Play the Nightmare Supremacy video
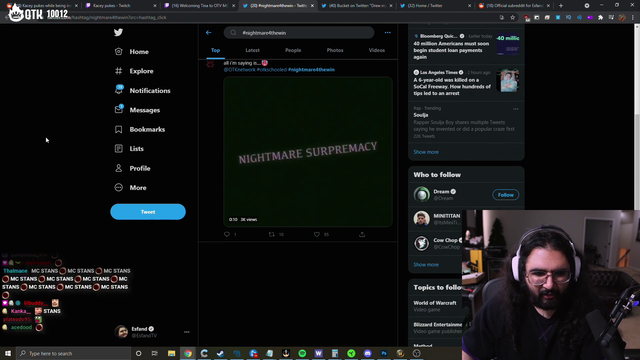Viewport: 640px width, 360px height. pos(308,151)
